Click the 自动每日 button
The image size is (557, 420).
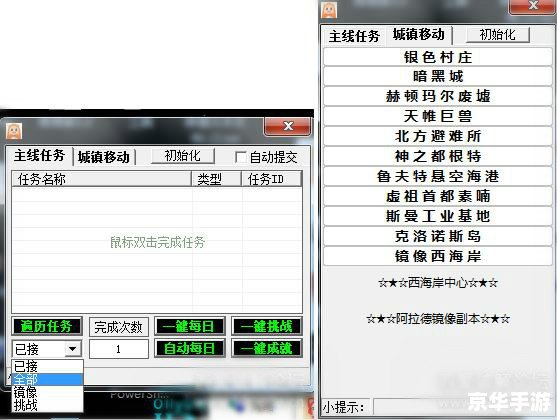(190, 348)
